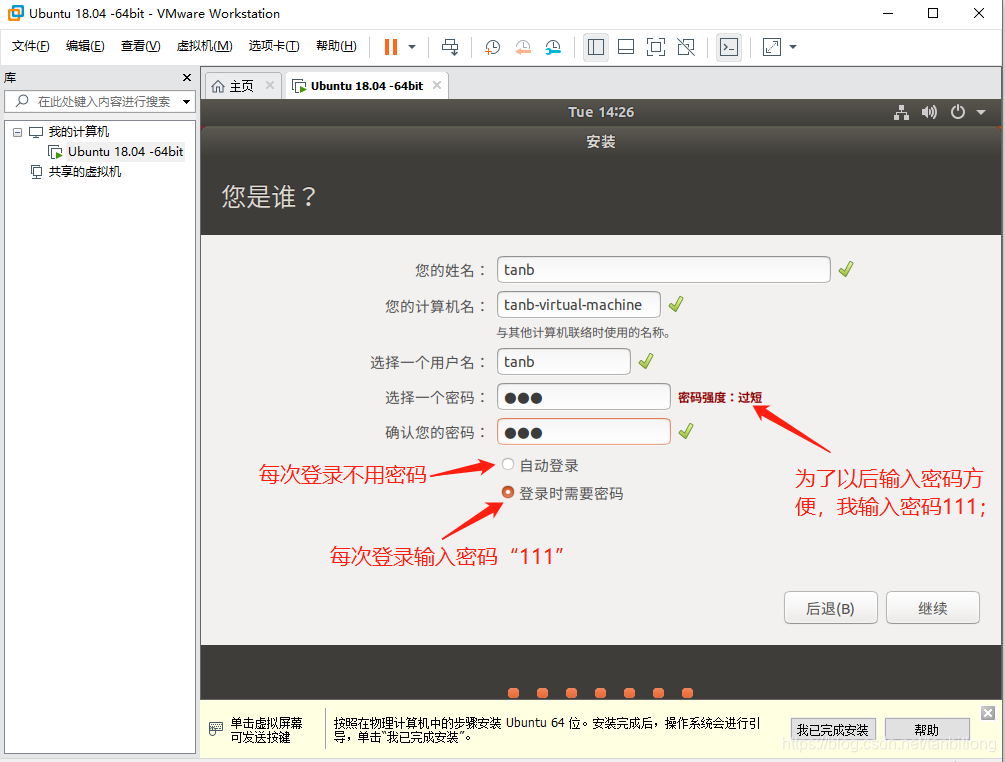Click the network icon on Ubuntu's top bar
Image resolution: width=1005 pixels, height=762 pixels.
(x=901, y=112)
